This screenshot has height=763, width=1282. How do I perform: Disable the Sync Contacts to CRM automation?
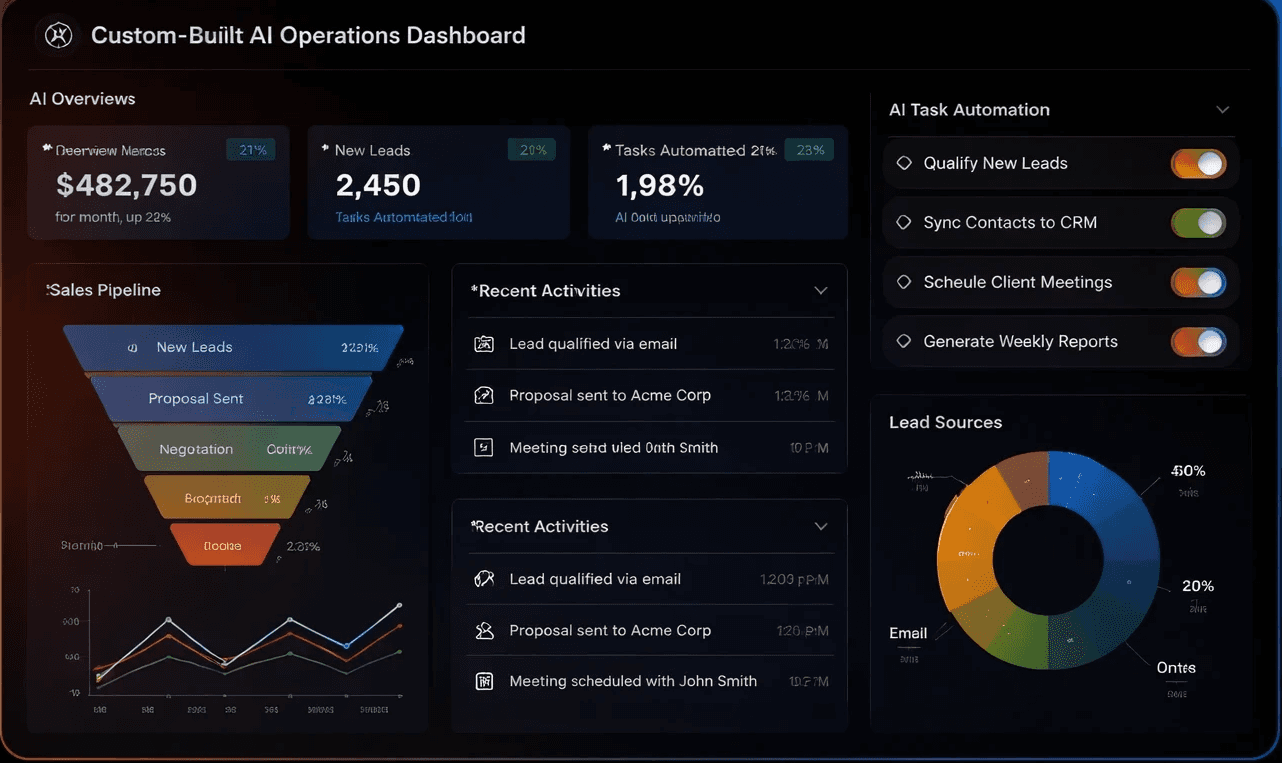pos(1198,222)
